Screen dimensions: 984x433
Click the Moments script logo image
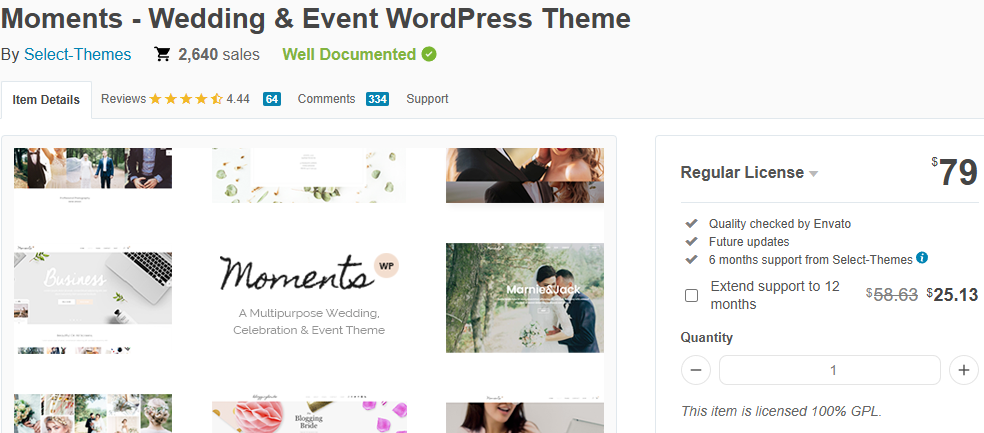pyautogui.click(x=296, y=274)
